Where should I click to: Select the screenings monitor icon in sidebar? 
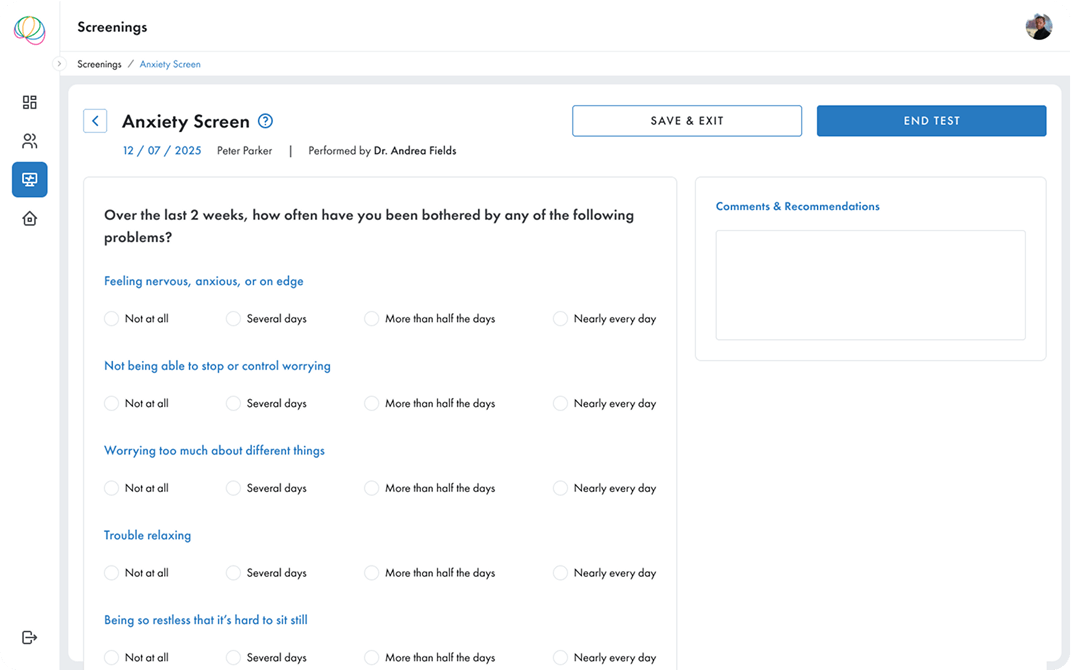pyautogui.click(x=29, y=180)
